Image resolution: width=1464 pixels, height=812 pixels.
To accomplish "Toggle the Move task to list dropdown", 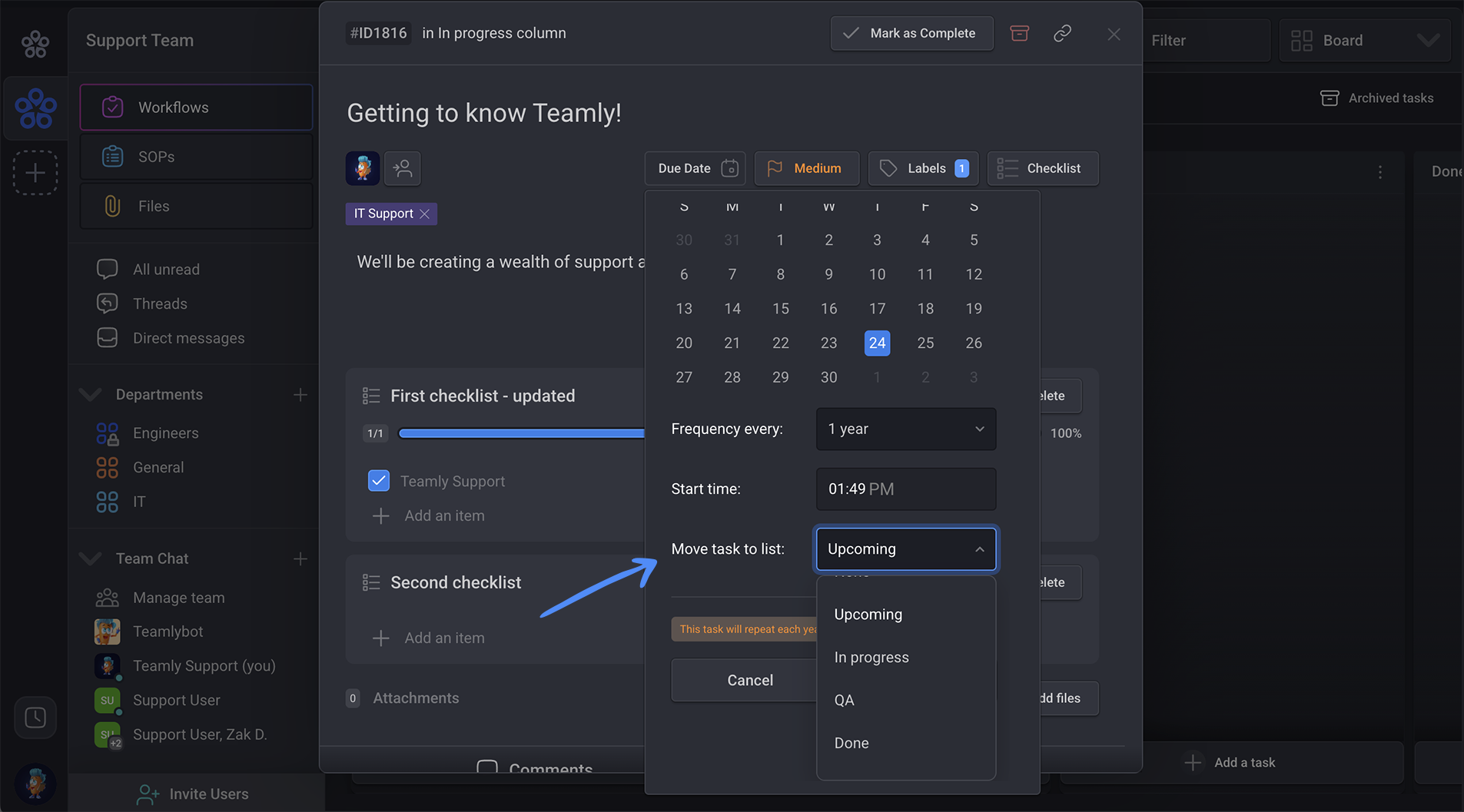I will pyautogui.click(x=905, y=549).
